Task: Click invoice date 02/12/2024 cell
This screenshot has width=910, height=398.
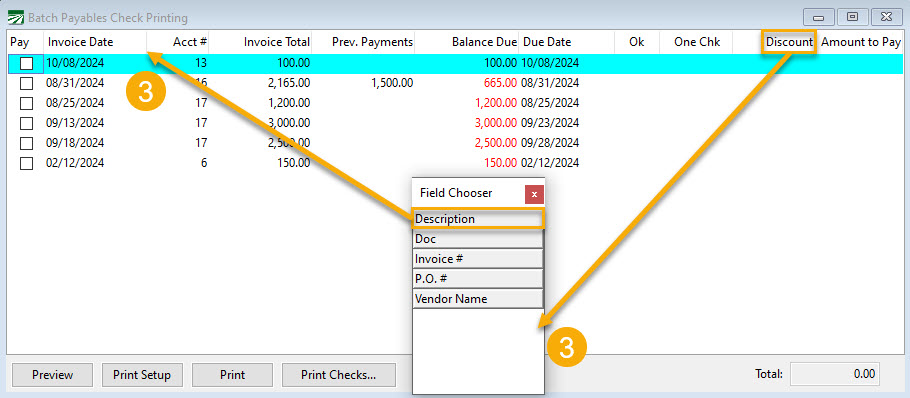Action: (75, 163)
